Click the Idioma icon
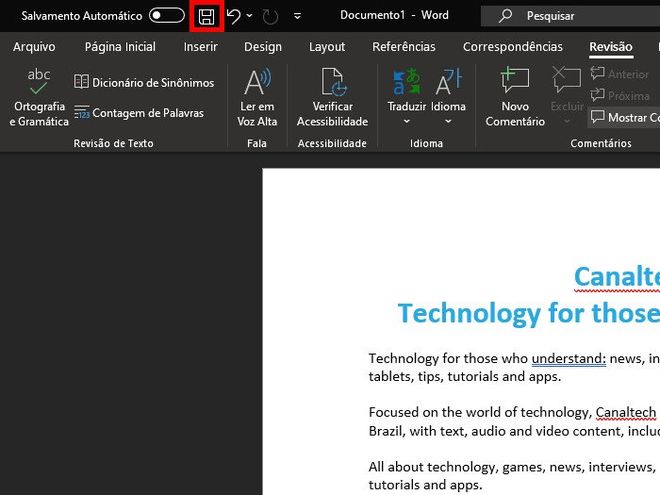Image resolution: width=660 pixels, height=495 pixels. point(448,82)
